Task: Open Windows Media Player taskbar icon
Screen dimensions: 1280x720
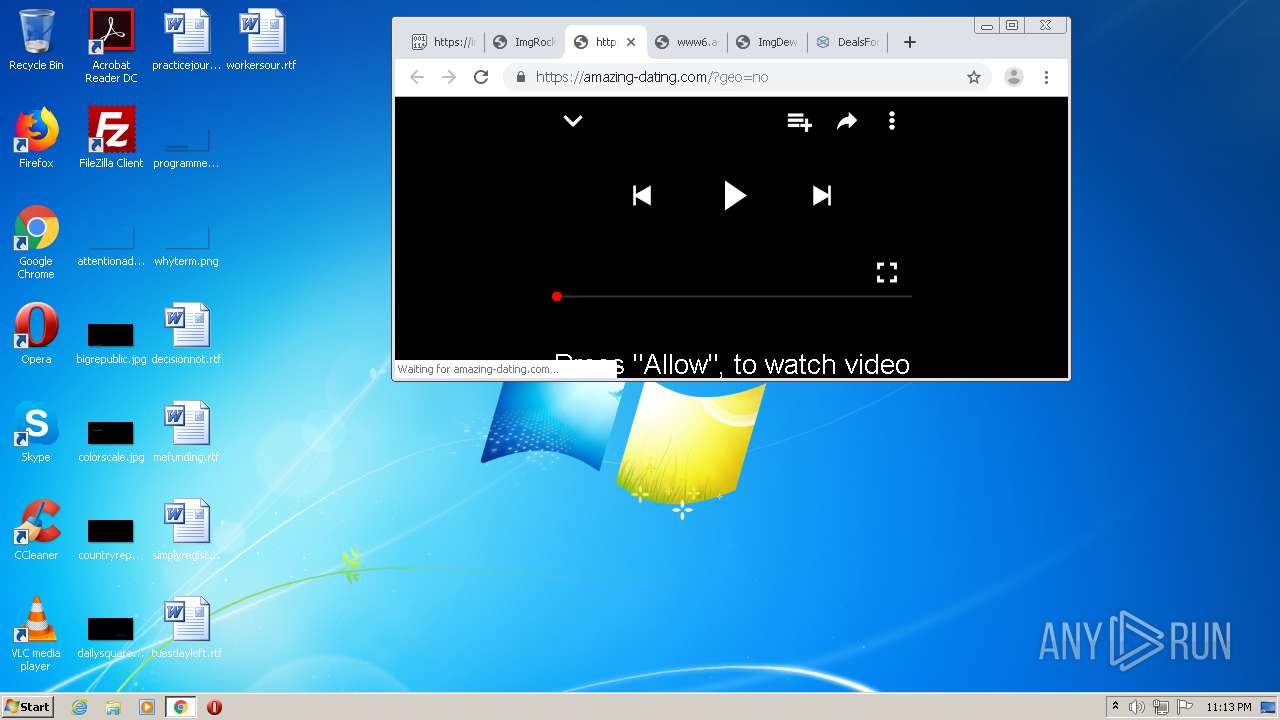Action: pos(147,707)
